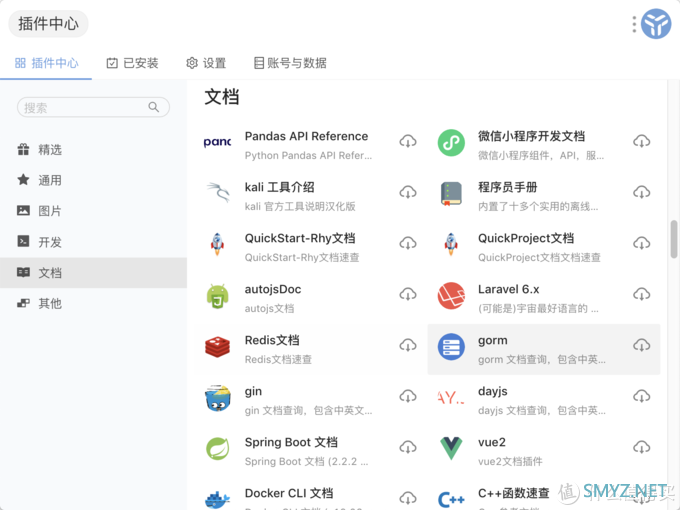
Task: Click the Redis文档速查 description
Action: pos(278,360)
